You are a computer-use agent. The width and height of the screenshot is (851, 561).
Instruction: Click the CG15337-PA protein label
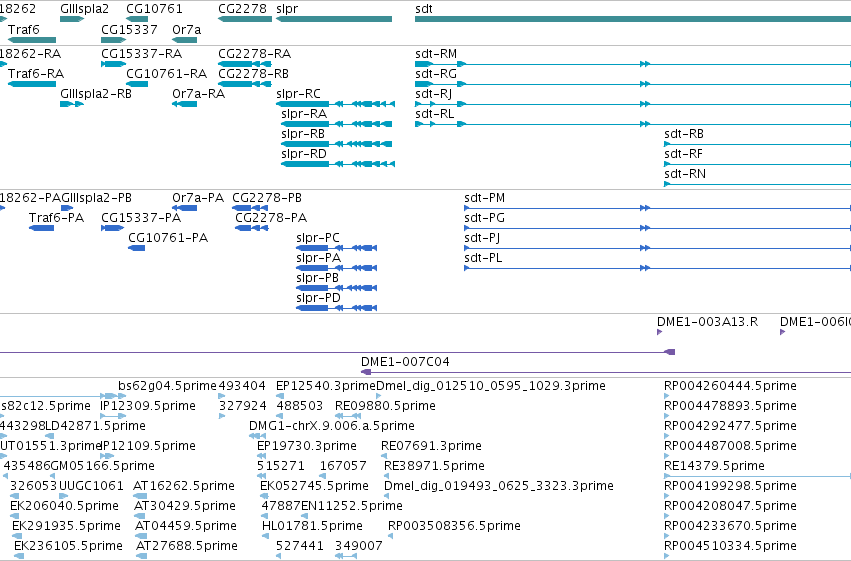tap(141, 218)
